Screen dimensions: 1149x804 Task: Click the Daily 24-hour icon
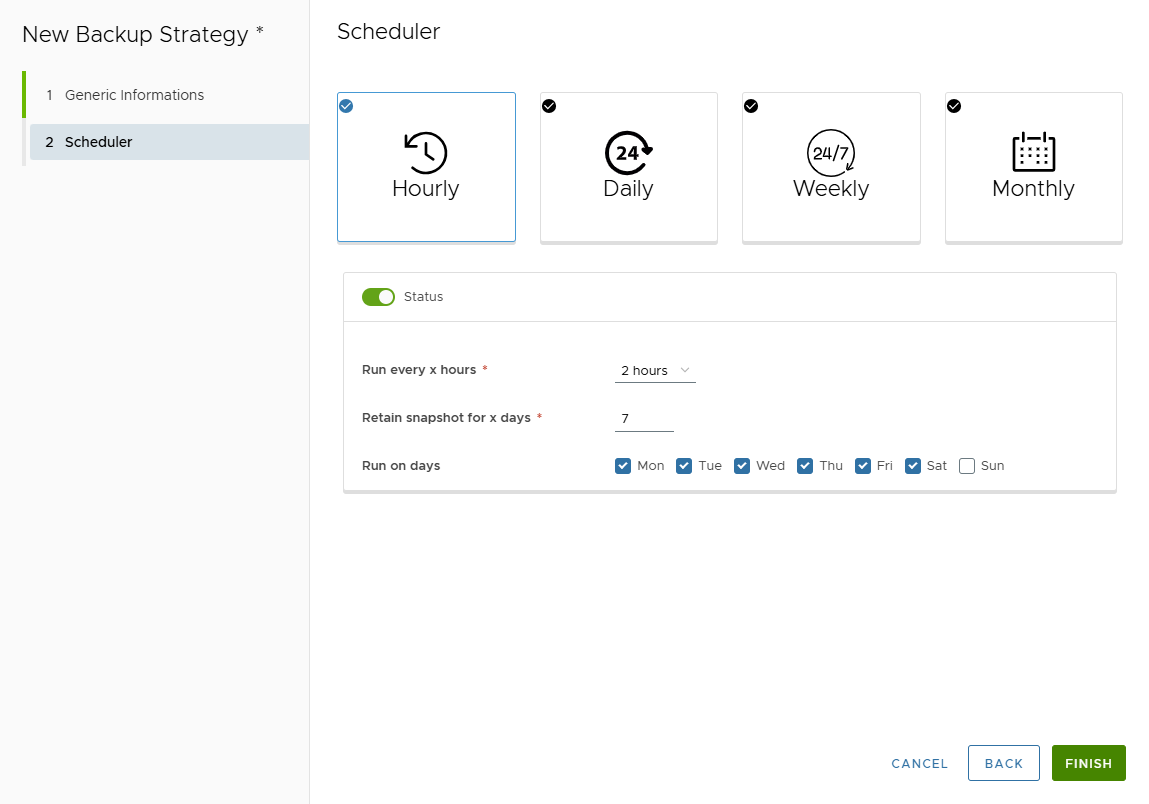[x=628, y=153]
